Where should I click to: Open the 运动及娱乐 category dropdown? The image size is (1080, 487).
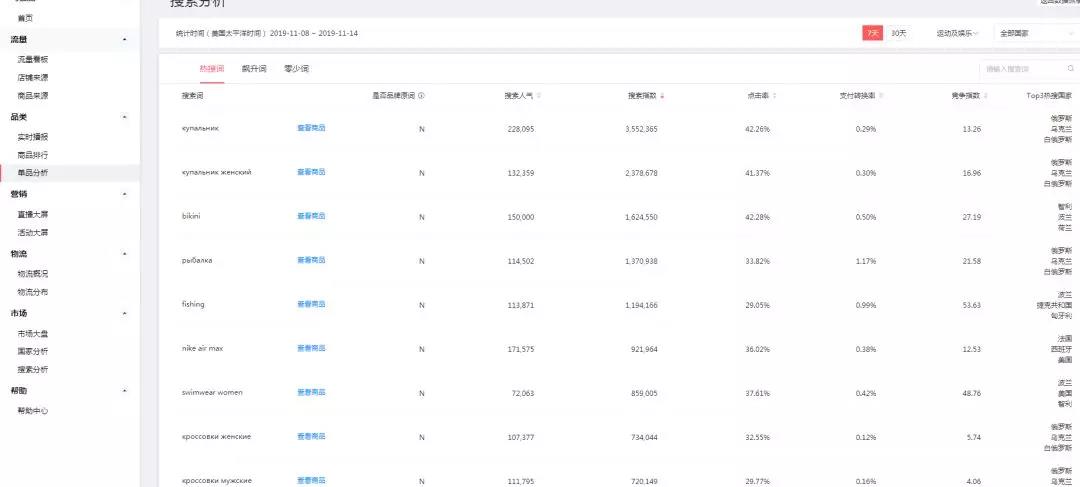tap(957, 33)
